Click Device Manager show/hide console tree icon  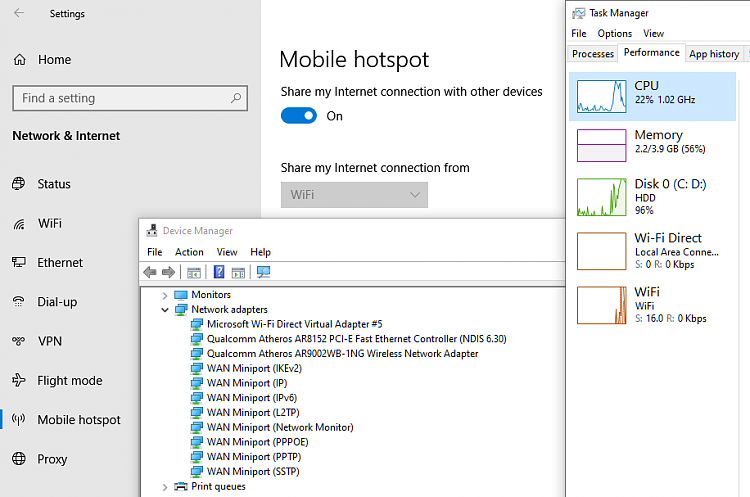coord(194,273)
